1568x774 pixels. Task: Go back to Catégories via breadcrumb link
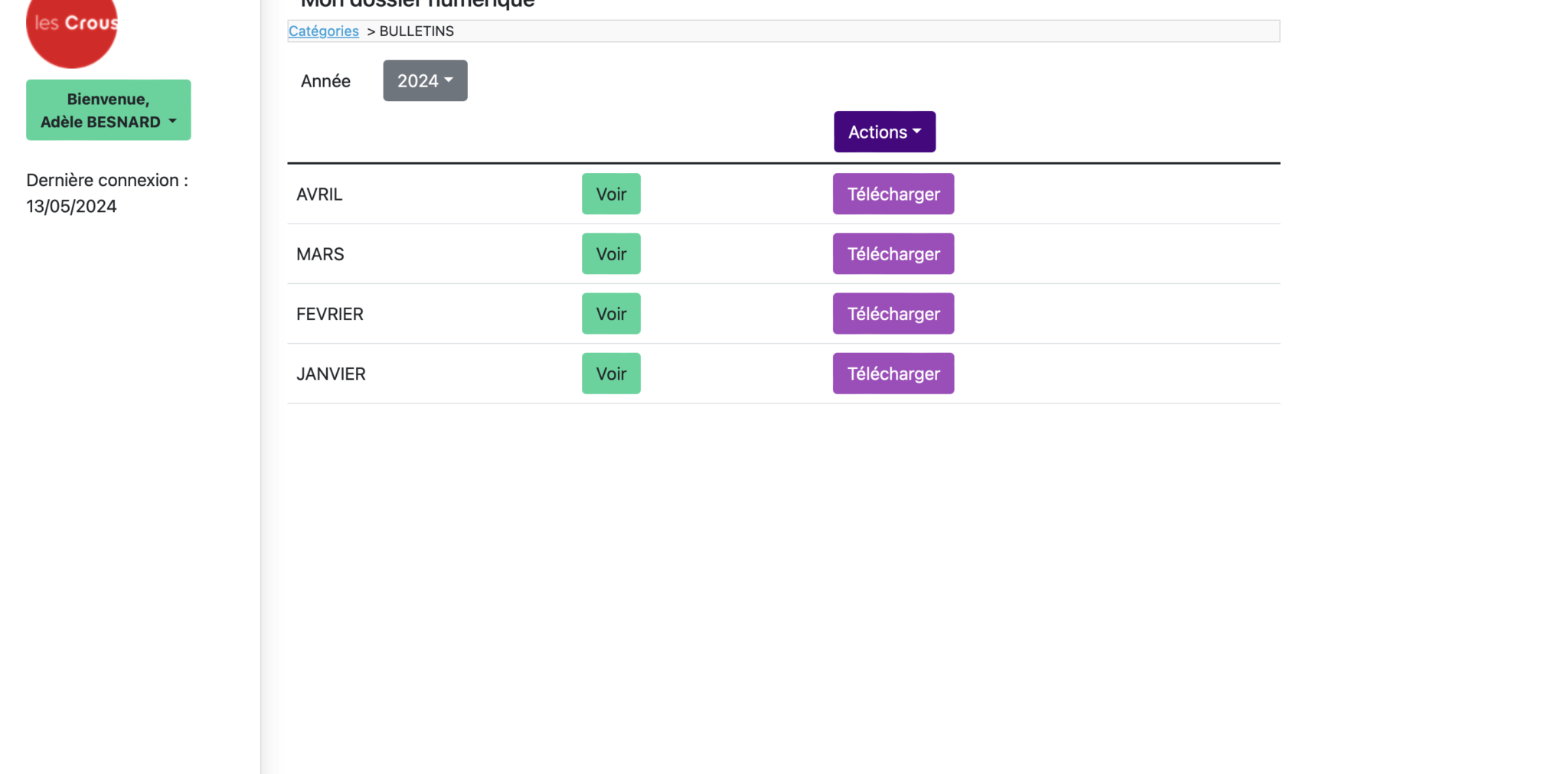click(323, 31)
